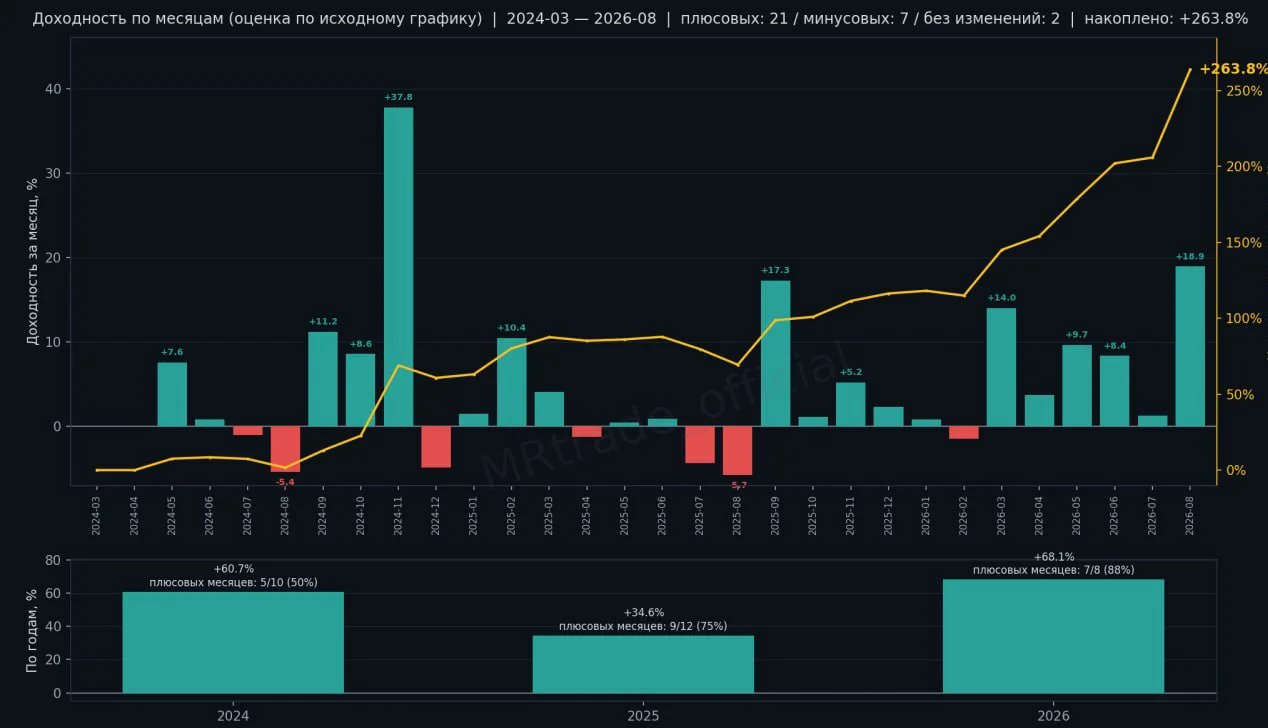Click the +37.8 bar value label
Image resolution: width=1268 pixels, height=728 pixels.
pyautogui.click(x=398, y=97)
